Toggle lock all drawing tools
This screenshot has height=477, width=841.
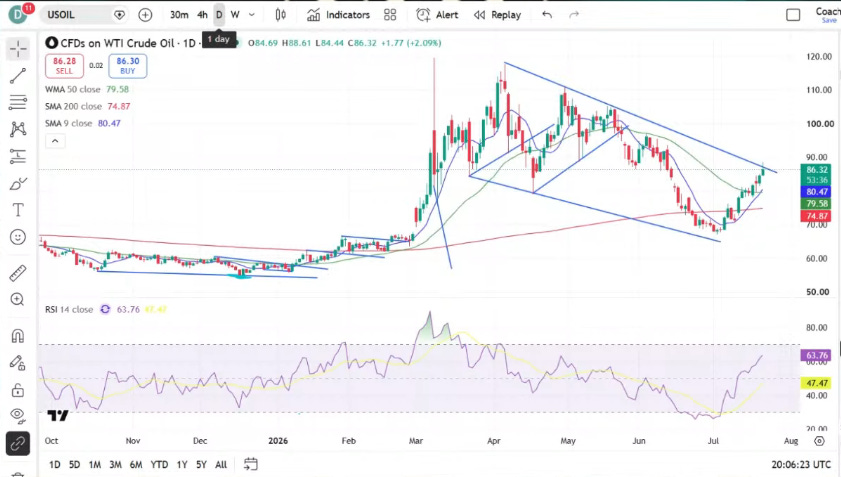coord(18,390)
